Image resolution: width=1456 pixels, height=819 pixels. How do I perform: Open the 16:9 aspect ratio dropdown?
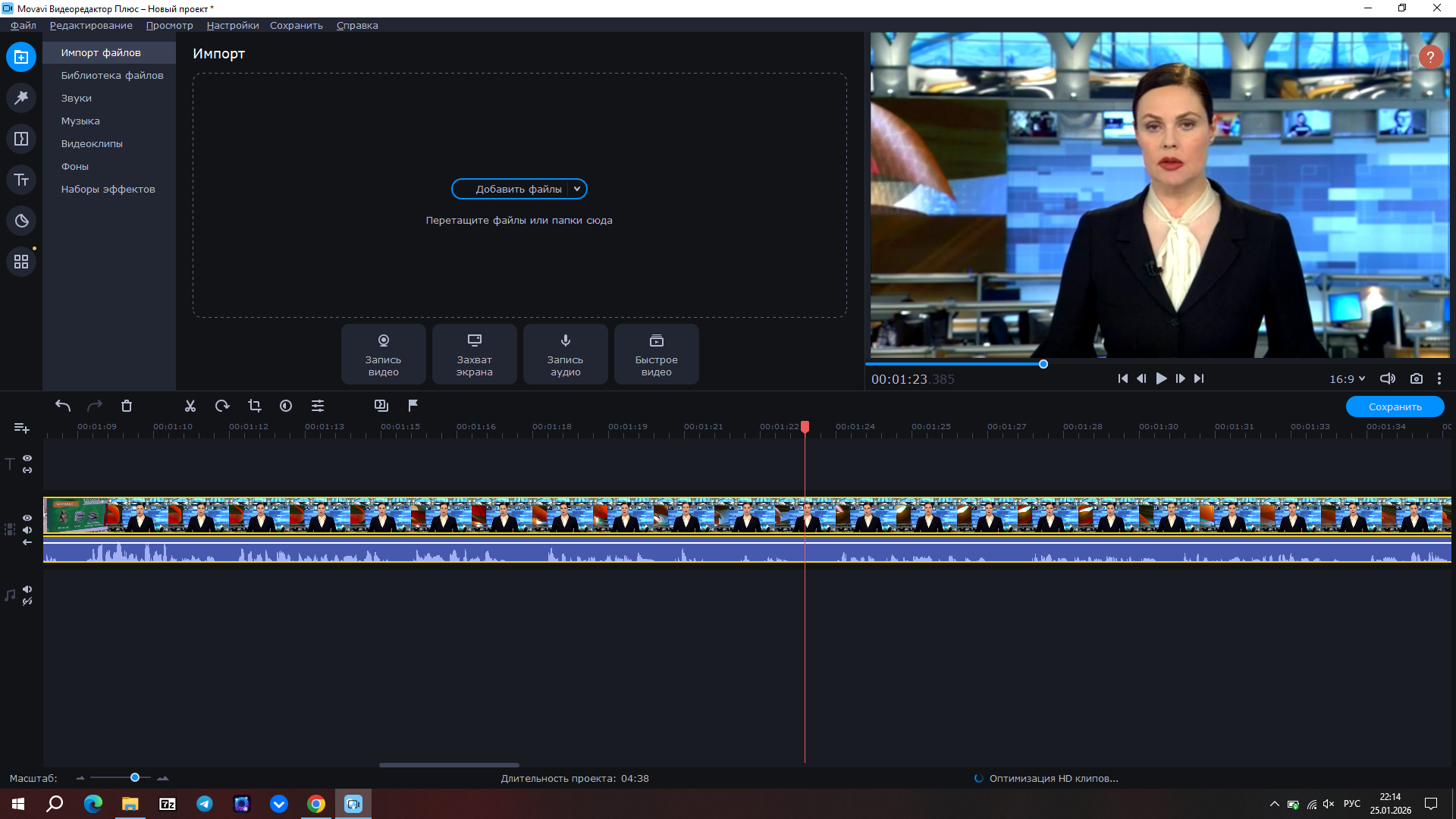pyautogui.click(x=1347, y=378)
